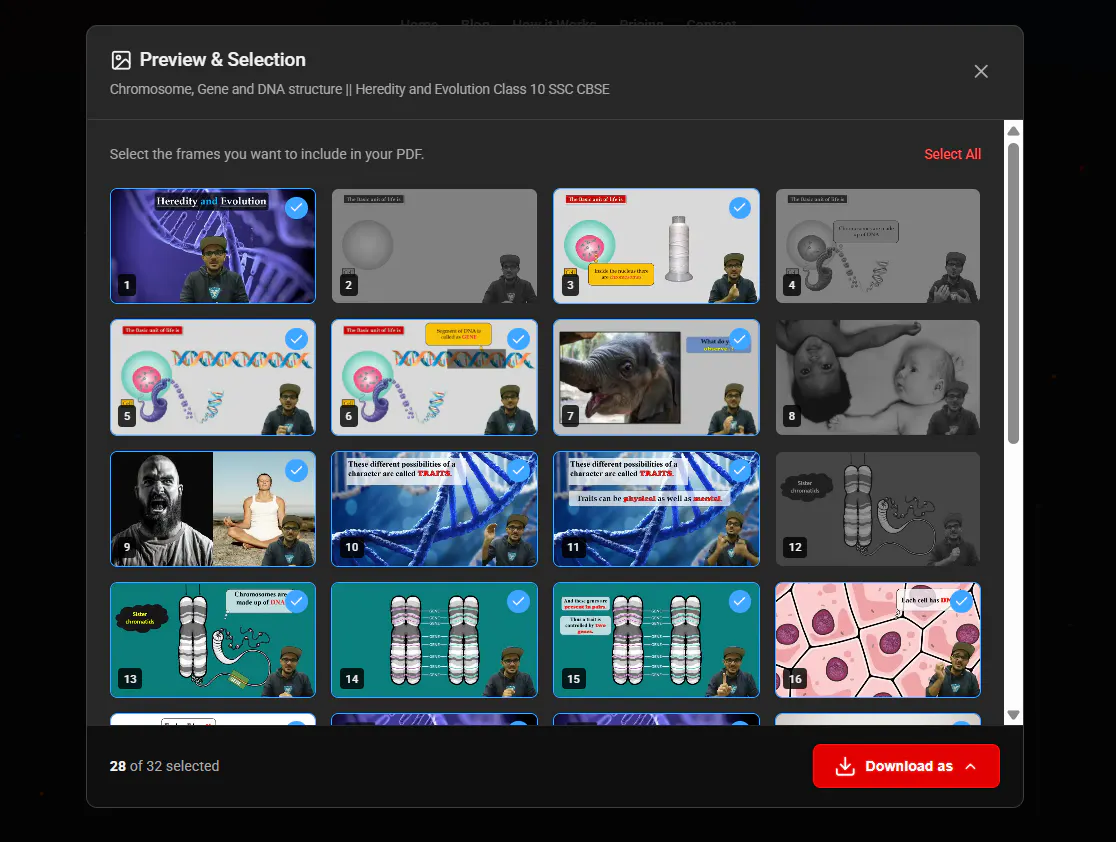Click the number 14 badge on frame

352,679
